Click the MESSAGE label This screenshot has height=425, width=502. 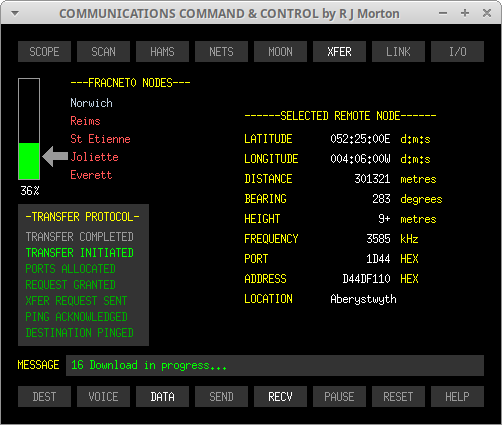click(38, 365)
